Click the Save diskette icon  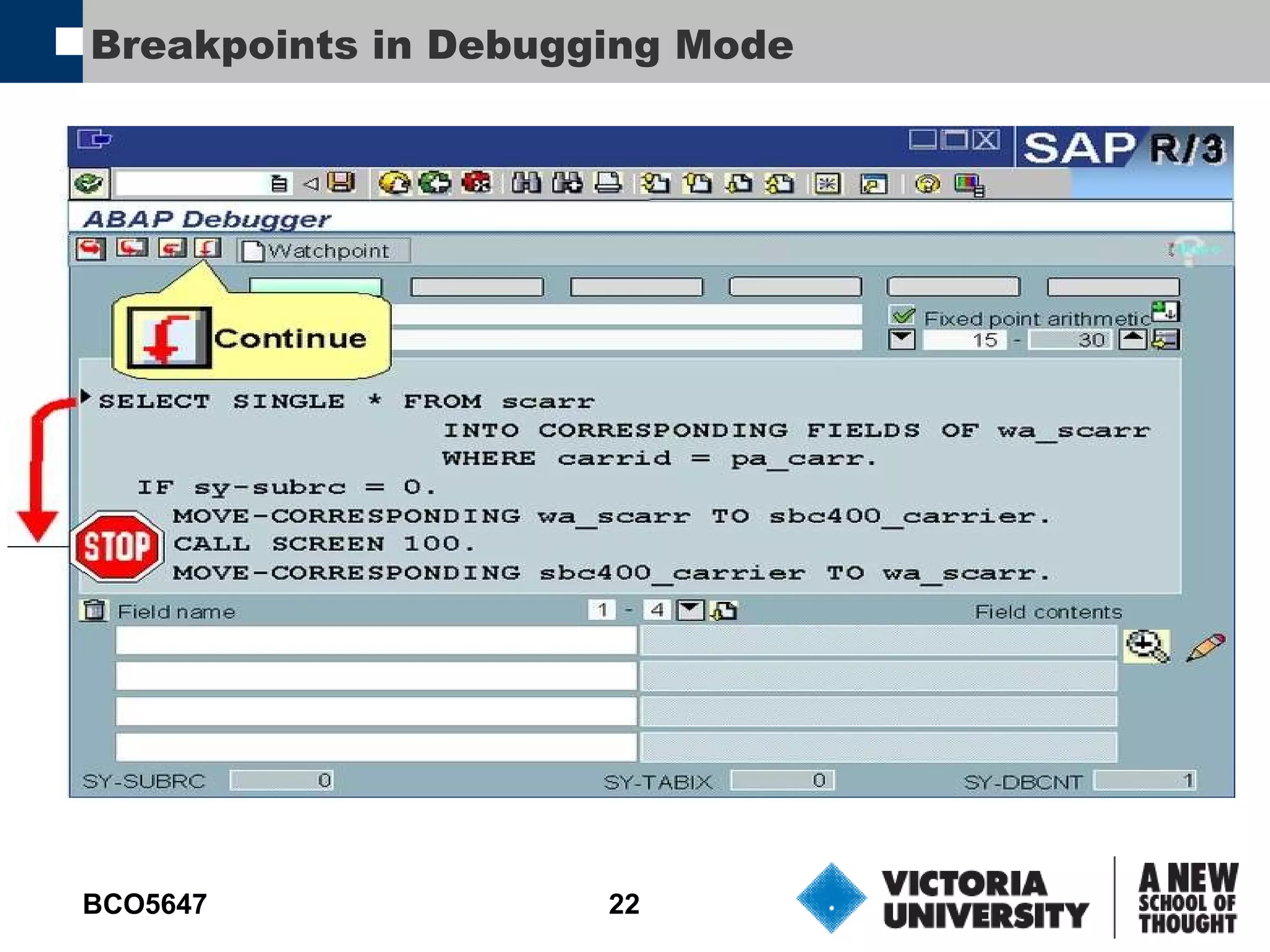(340, 183)
